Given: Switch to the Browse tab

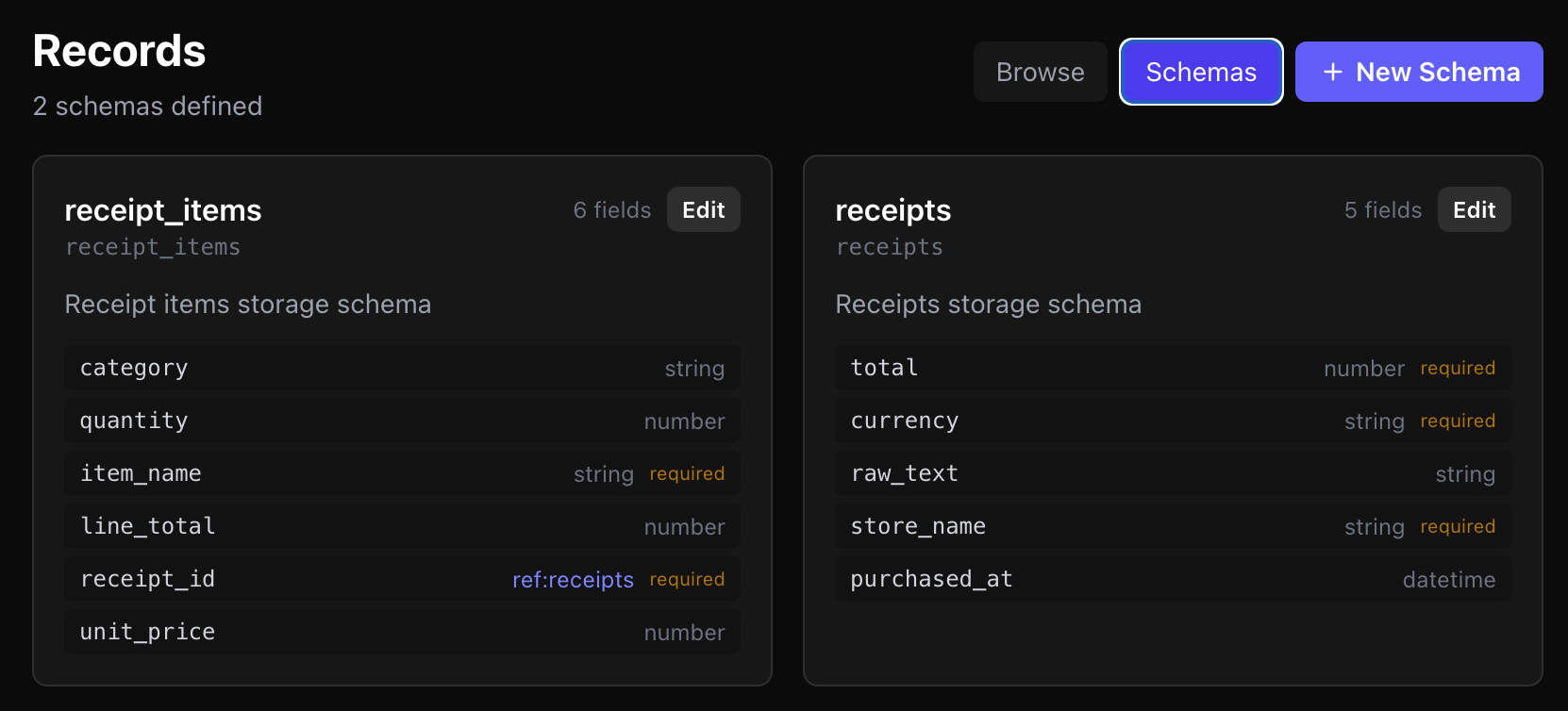Looking at the screenshot, I should click(1041, 72).
